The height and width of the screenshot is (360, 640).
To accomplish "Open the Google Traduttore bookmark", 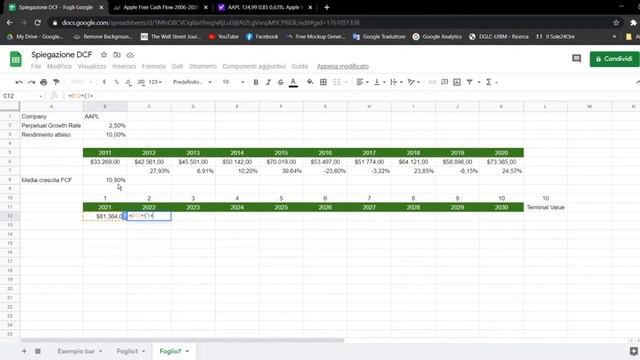I will 379,37.
